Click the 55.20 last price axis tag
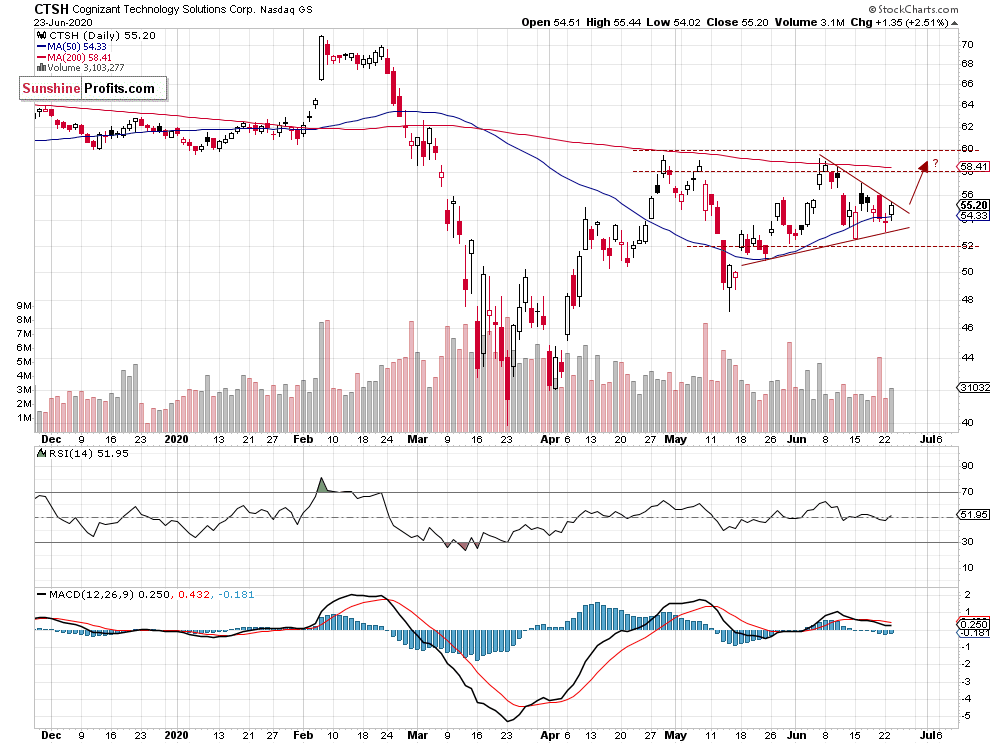The height and width of the screenshot is (744, 990). 974,205
